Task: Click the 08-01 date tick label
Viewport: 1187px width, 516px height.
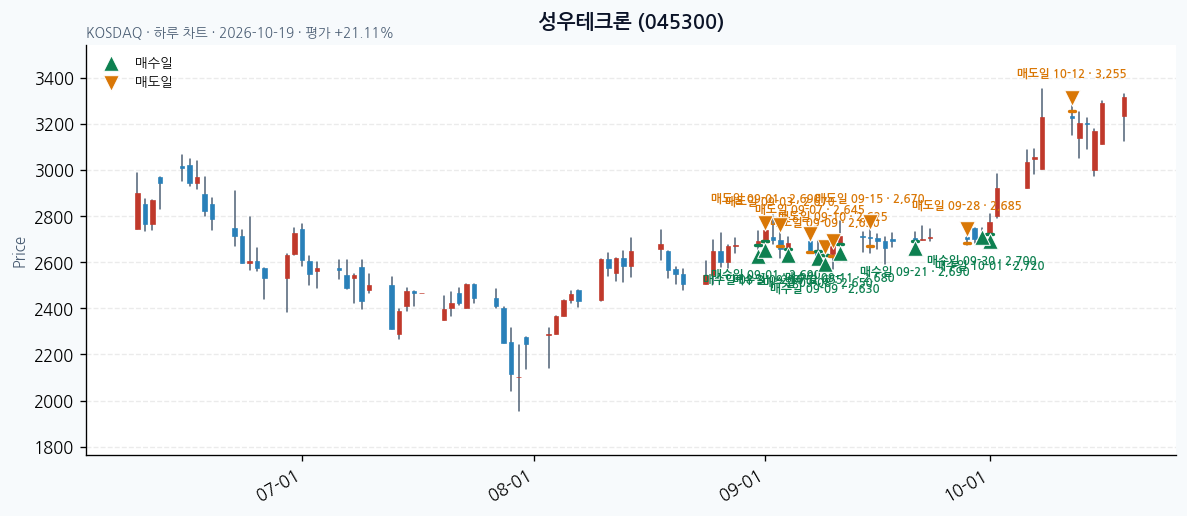Action: click(511, 484)
